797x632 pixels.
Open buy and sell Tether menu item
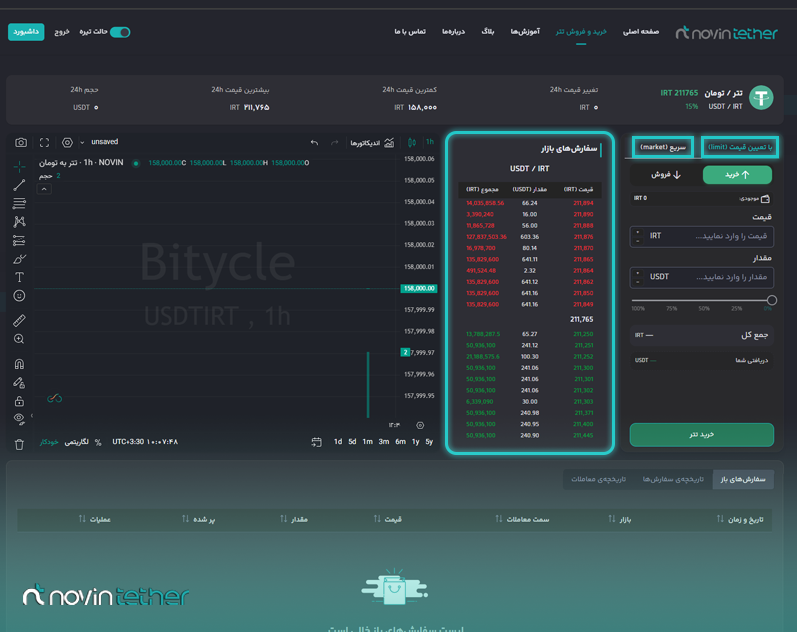coord(581,32)
